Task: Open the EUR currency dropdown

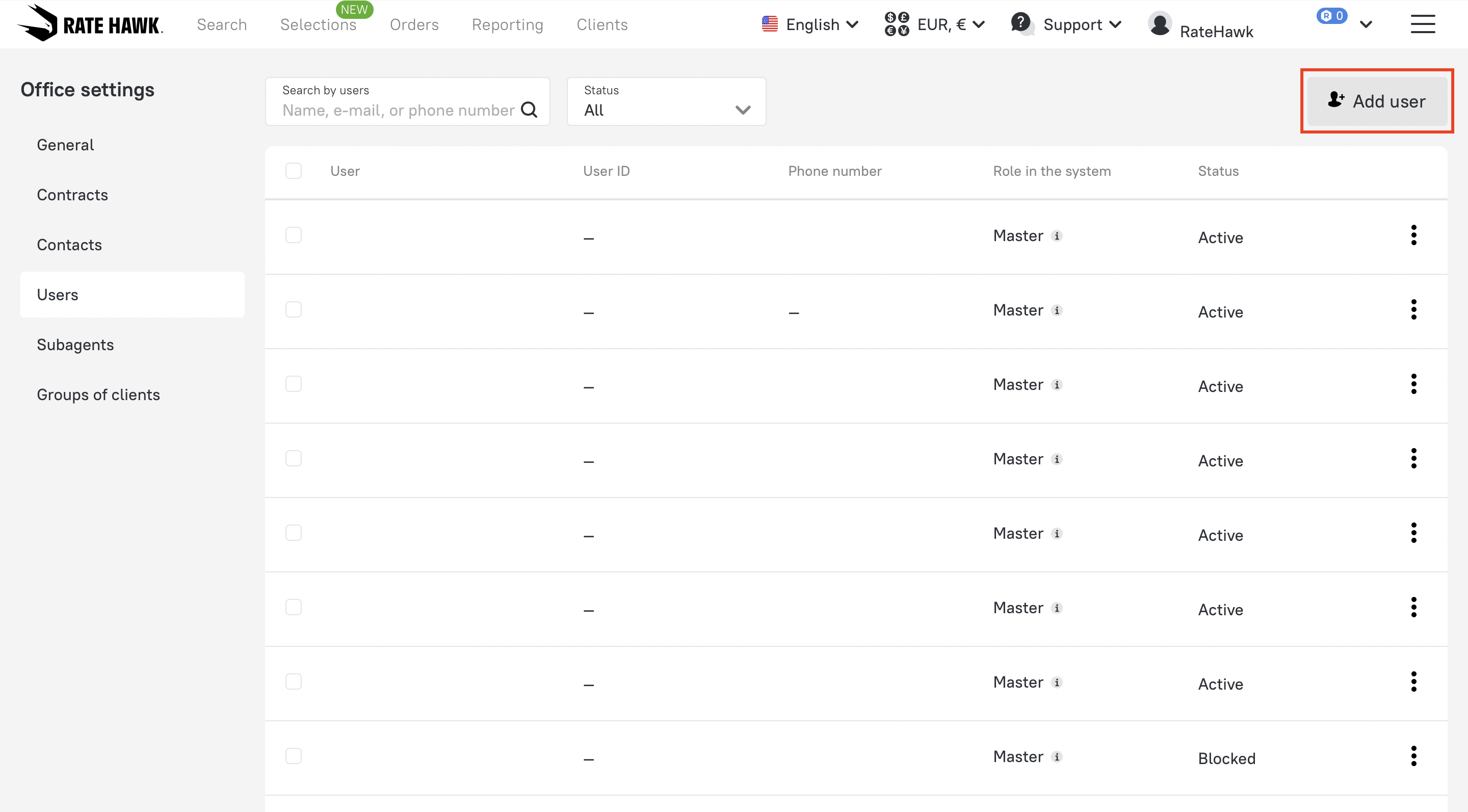Action: pos(935,24)
